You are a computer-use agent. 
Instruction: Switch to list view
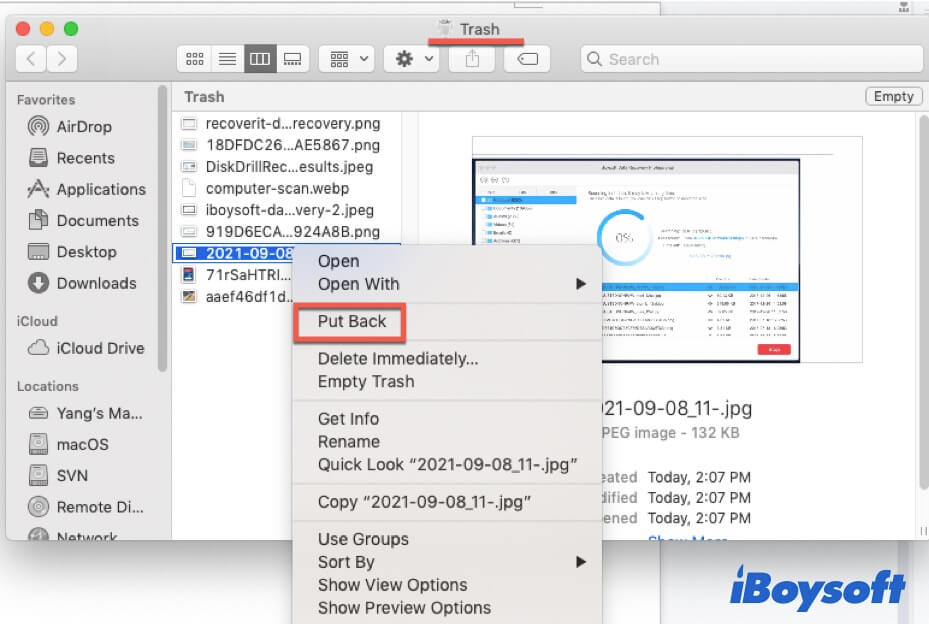tap(227, 59)
